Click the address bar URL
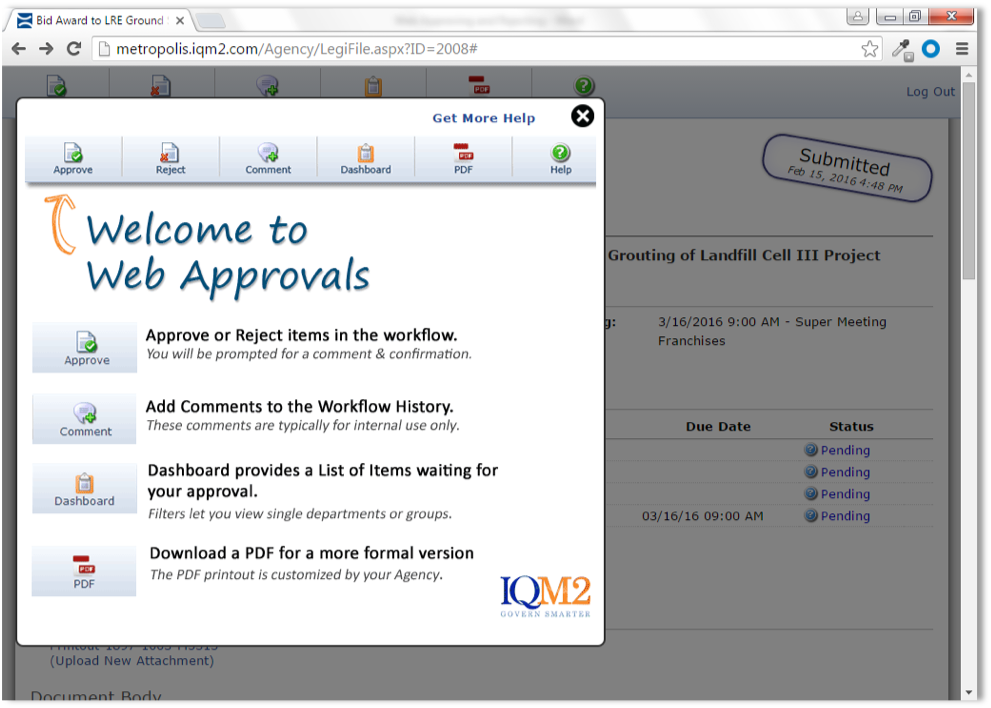 (x=297, y=49)
